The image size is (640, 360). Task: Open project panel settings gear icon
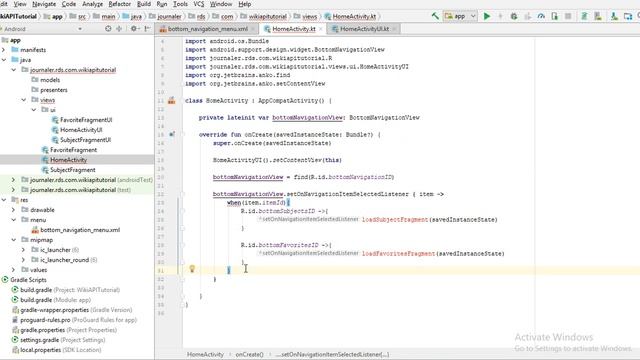(134, 29)
